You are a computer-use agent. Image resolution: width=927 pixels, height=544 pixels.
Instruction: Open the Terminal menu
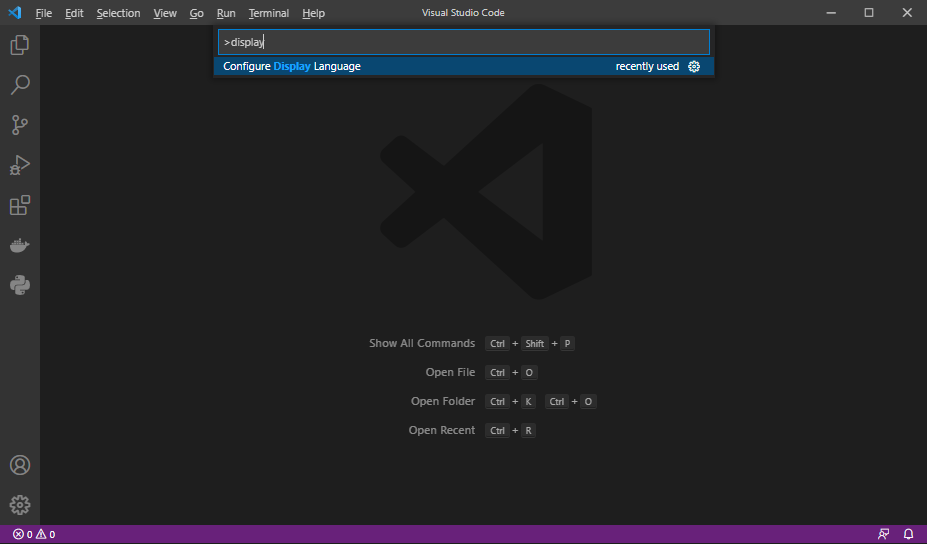click(268, 13)
